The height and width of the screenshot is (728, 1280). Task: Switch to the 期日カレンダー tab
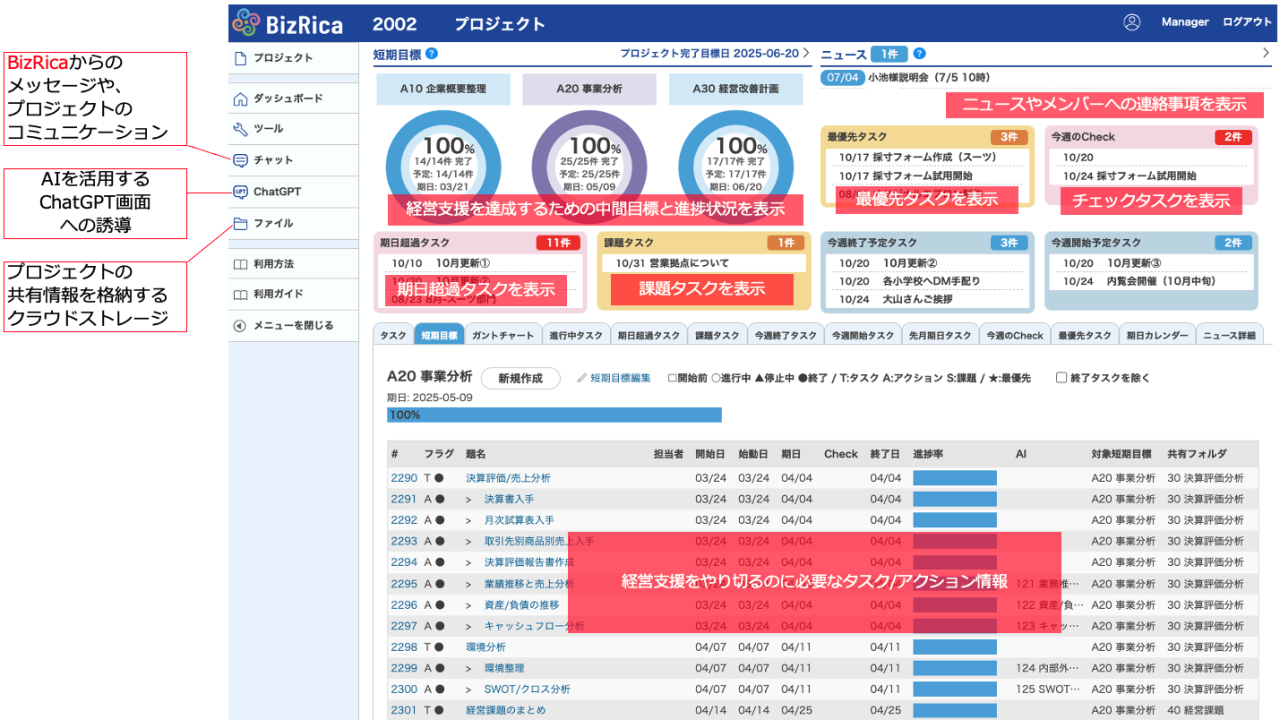click(x=1155, y=336)
